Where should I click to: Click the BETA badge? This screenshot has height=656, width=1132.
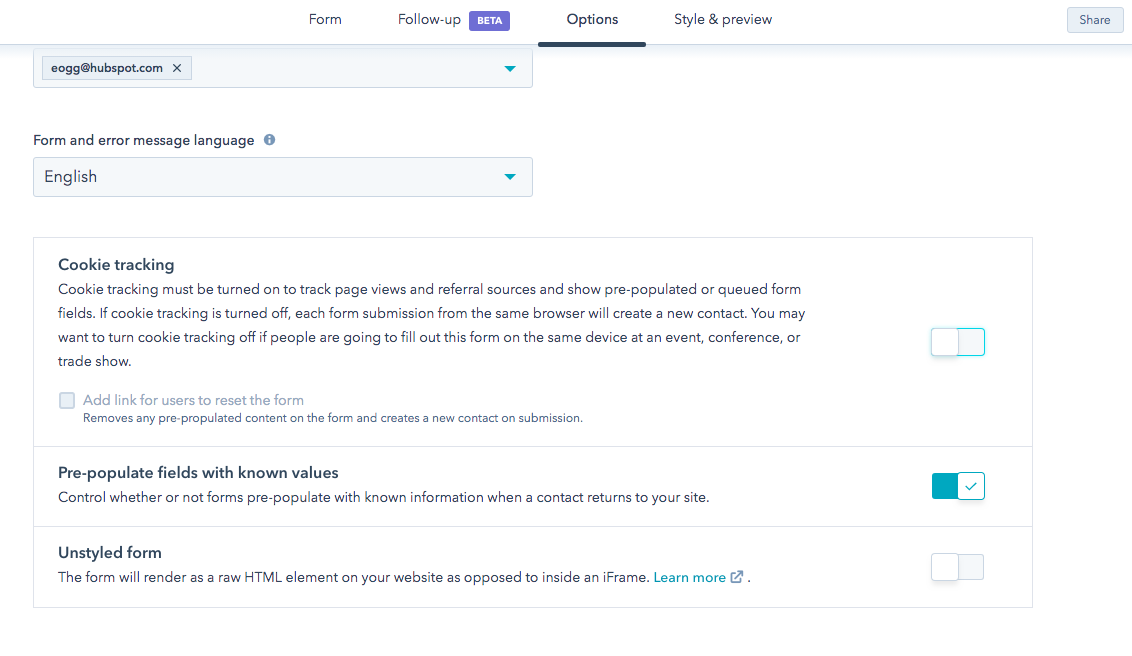pyautogui.click(x=489, y=21)
